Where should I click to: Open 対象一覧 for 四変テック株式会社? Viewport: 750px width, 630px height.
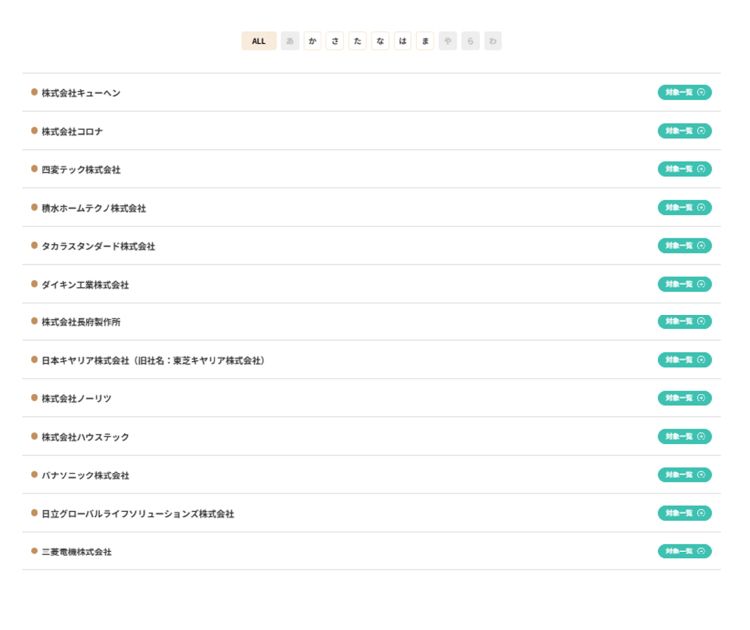coord(684,169)
